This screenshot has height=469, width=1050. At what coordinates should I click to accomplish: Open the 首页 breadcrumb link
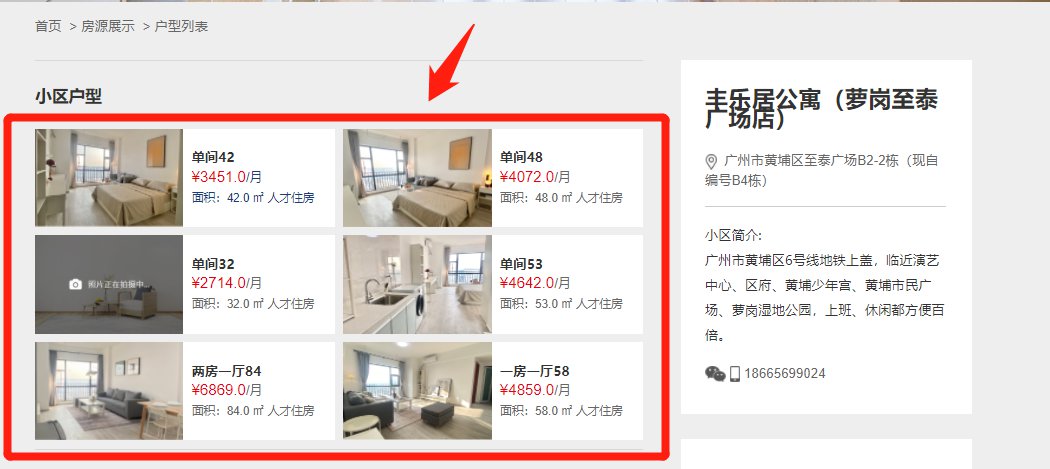[x=48, y=27]
